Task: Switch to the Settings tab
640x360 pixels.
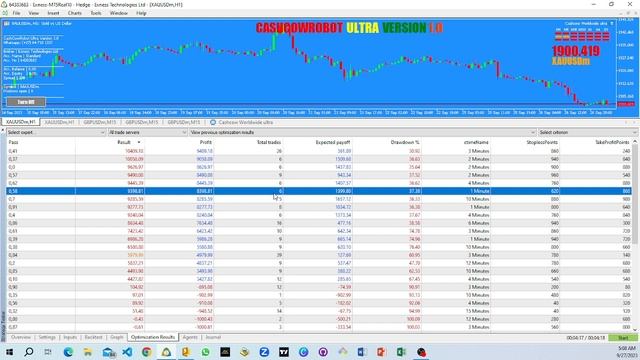Action: 47,337
